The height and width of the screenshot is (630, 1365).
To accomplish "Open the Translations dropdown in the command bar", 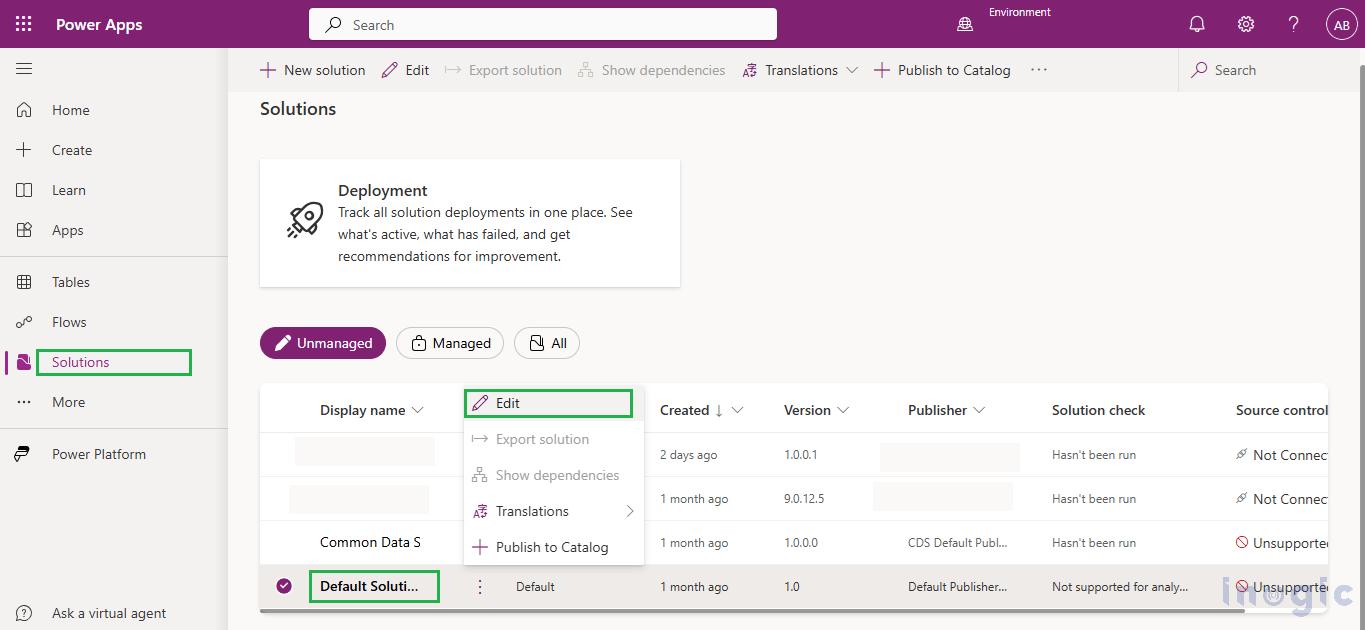I will [800, 70].
